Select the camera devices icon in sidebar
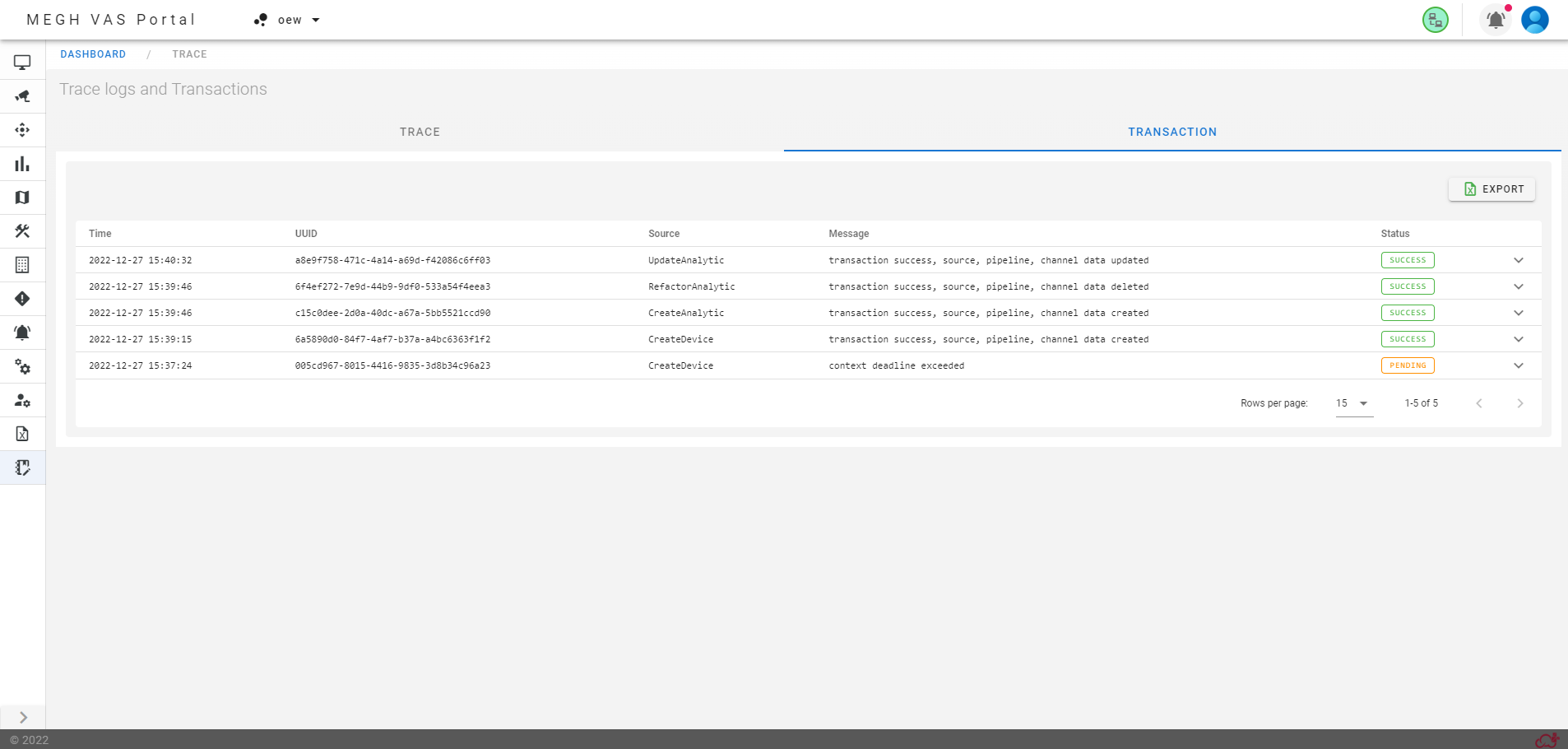This screenshot has height=749, width=1568. [x=21, y=95]
